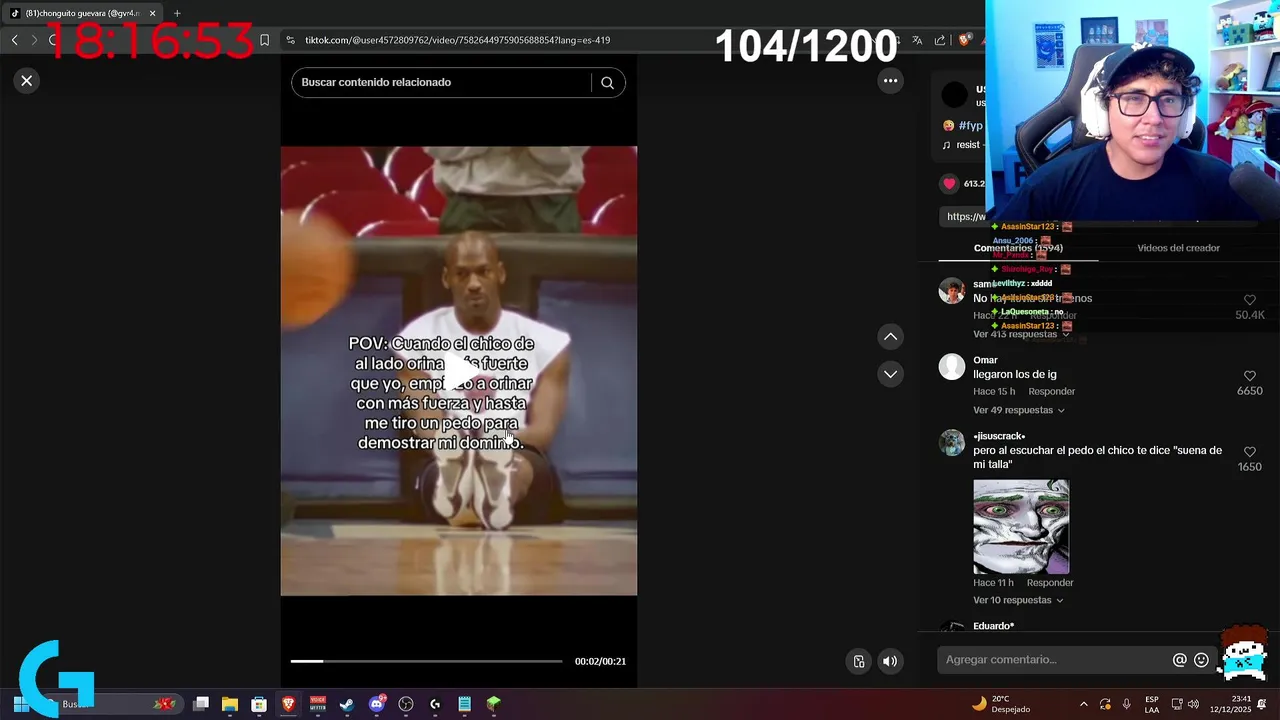Go to previous video with up arrow

(x=890, y=337)
